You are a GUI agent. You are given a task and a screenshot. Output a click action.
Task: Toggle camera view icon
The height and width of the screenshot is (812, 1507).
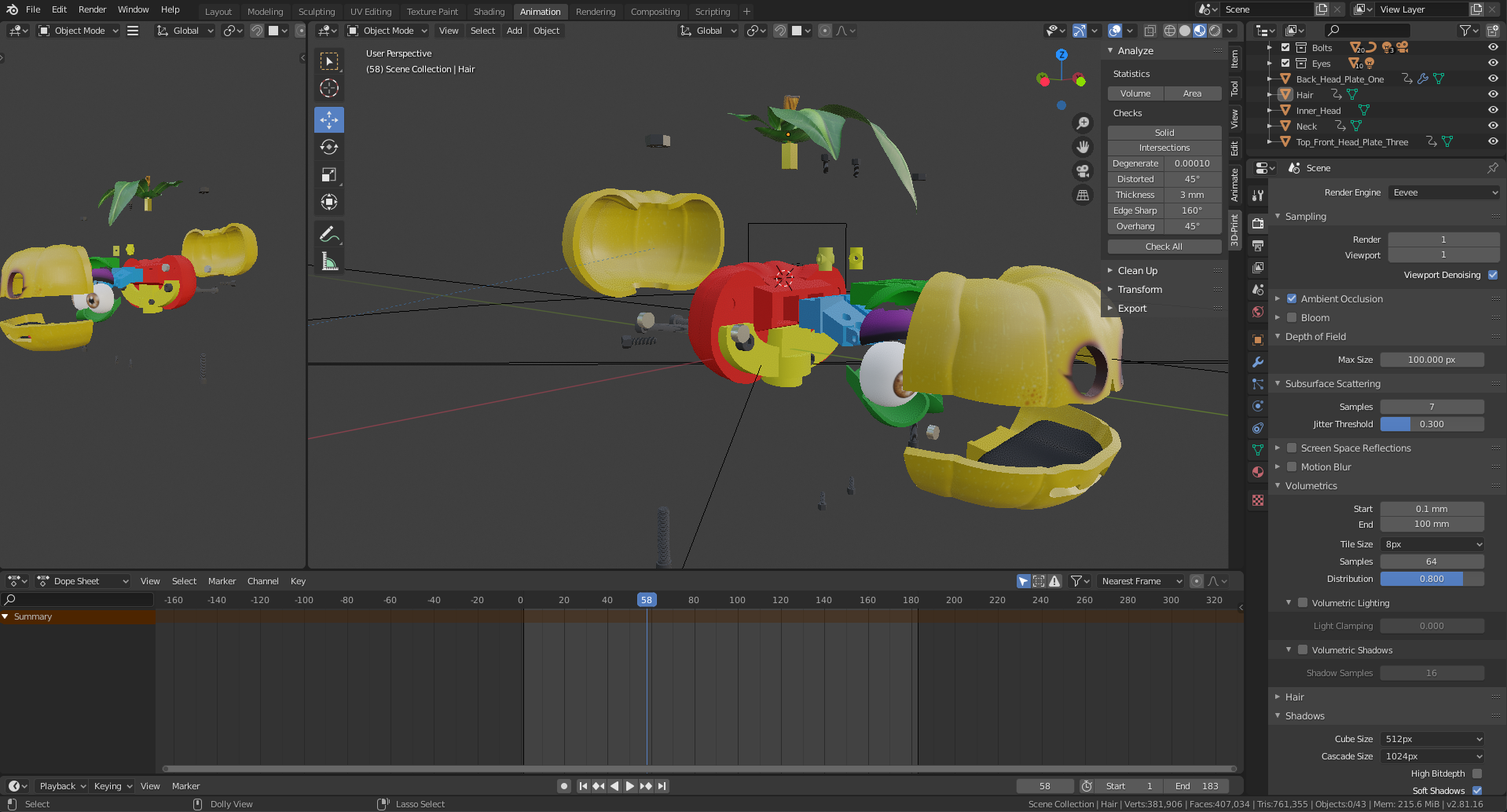coord(1083,171)
